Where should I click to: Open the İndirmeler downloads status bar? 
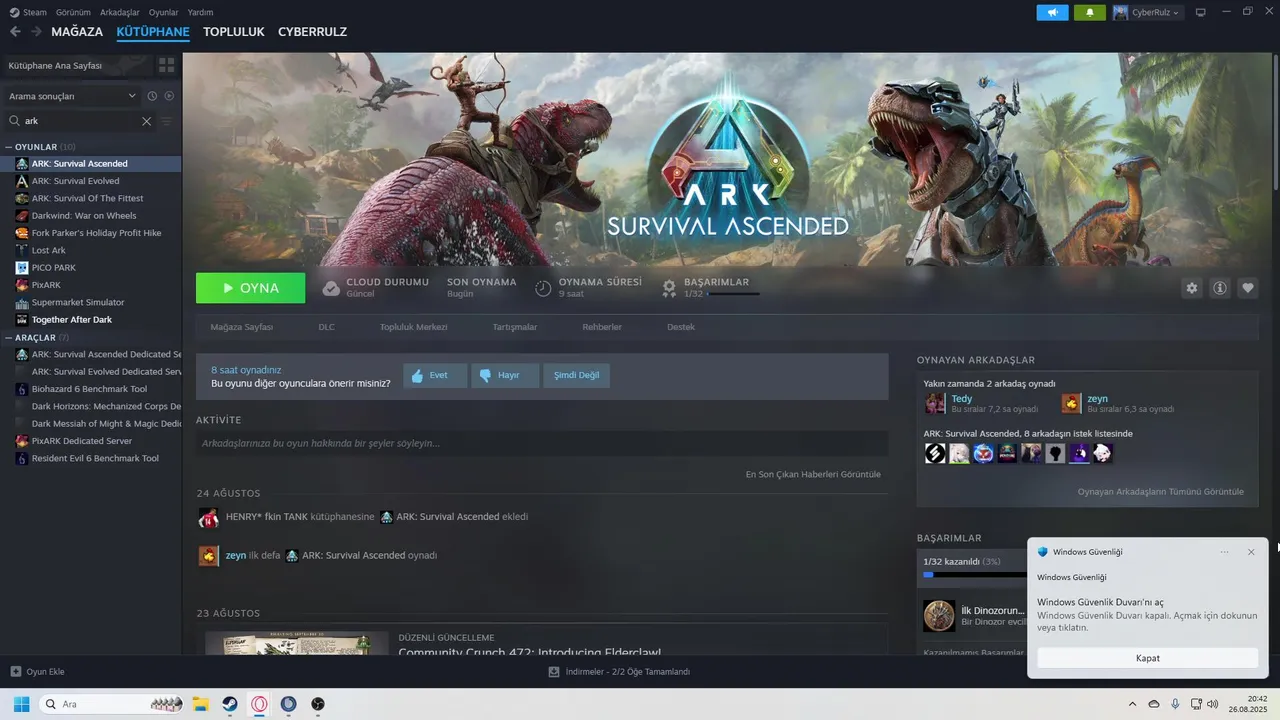(619, 672)
